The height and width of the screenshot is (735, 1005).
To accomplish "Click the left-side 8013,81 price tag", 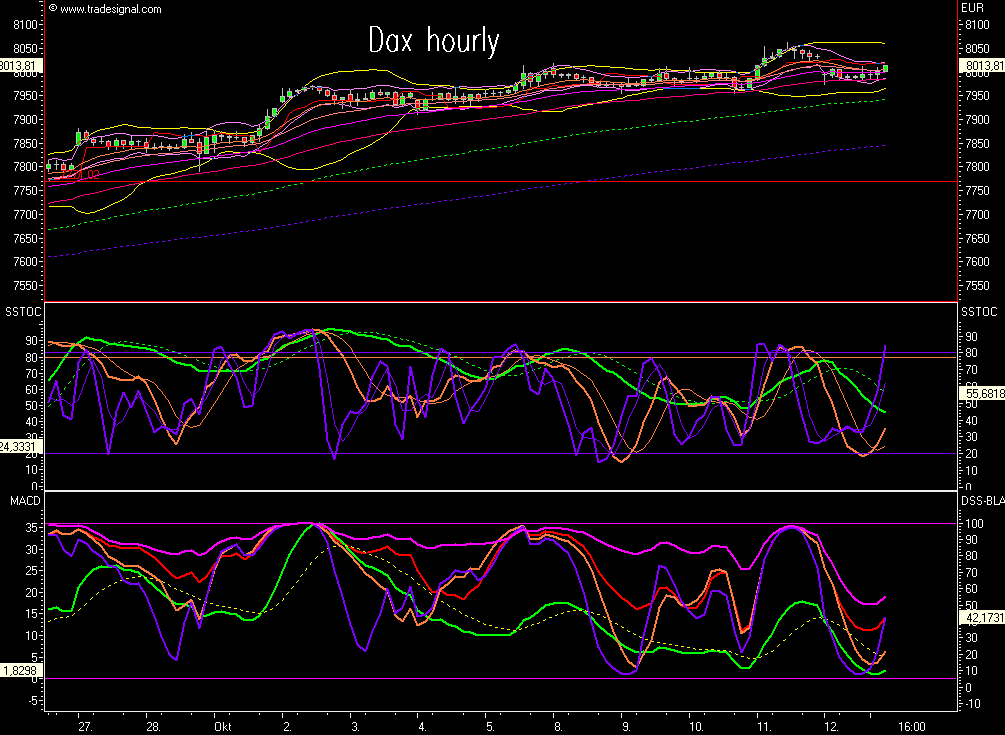I will tap(22, 67).
